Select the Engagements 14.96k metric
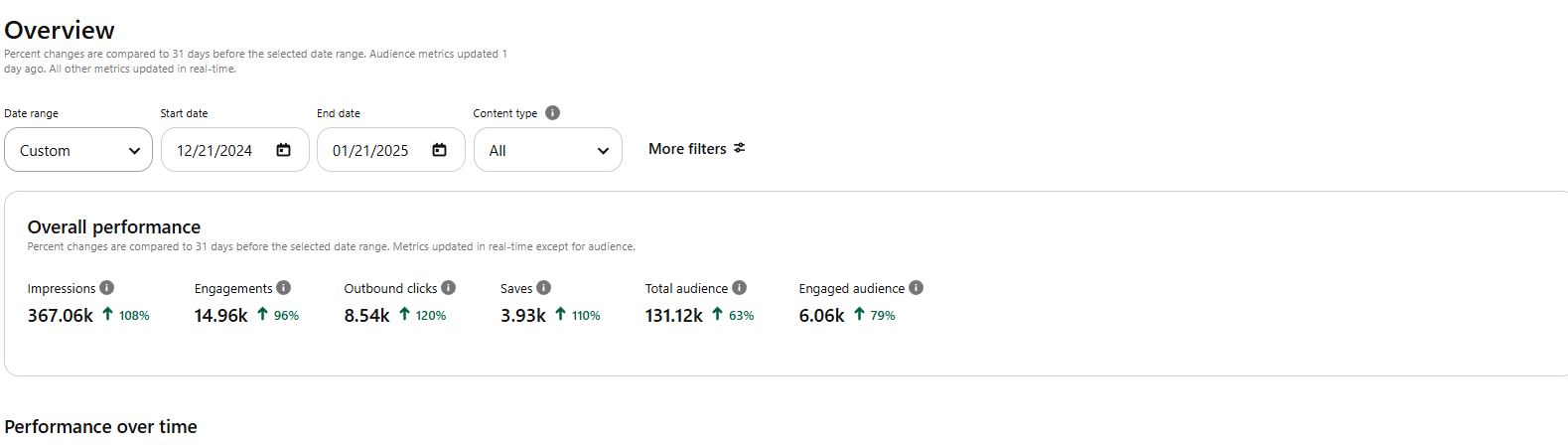Image resolution: width=1568 pixels, height=445 pixels. click(x=220, y=315)
